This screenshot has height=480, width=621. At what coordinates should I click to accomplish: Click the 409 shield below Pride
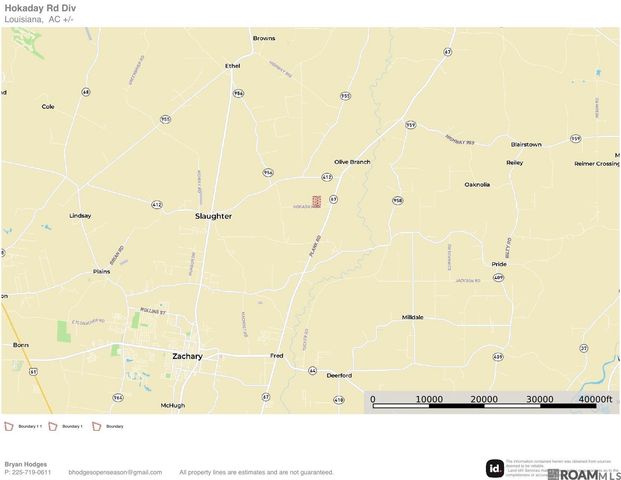point(498,278)
